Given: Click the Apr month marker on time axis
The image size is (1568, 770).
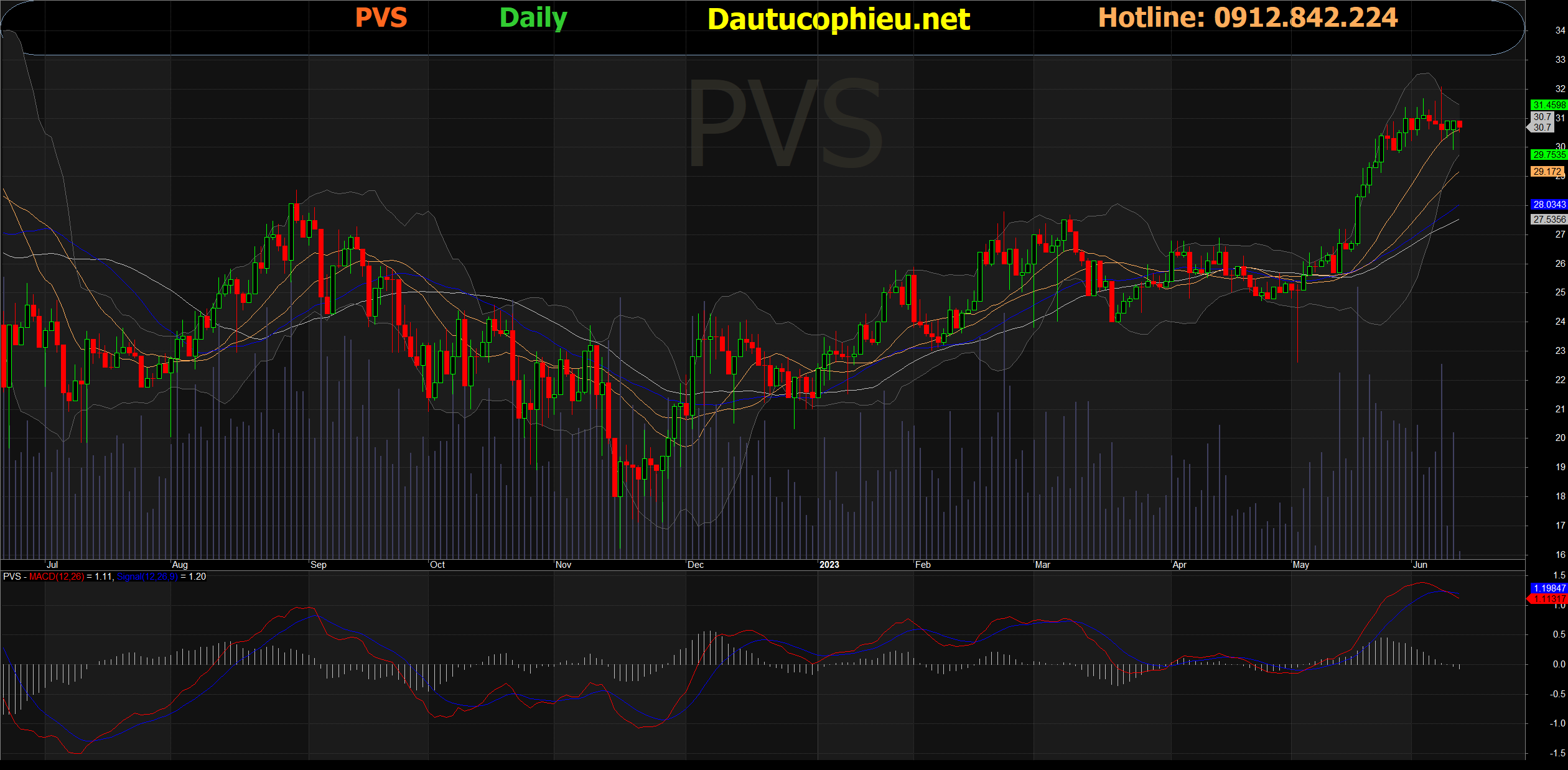Looking at the screenshot, I should tap(1179, 565).
